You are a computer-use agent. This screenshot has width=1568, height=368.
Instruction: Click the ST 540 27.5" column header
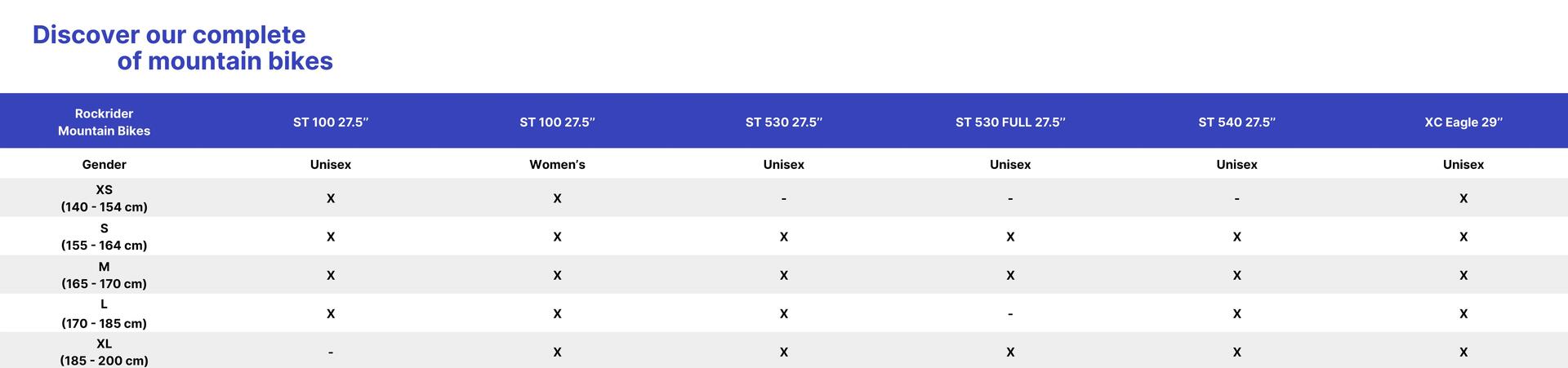click(1236, 122)
